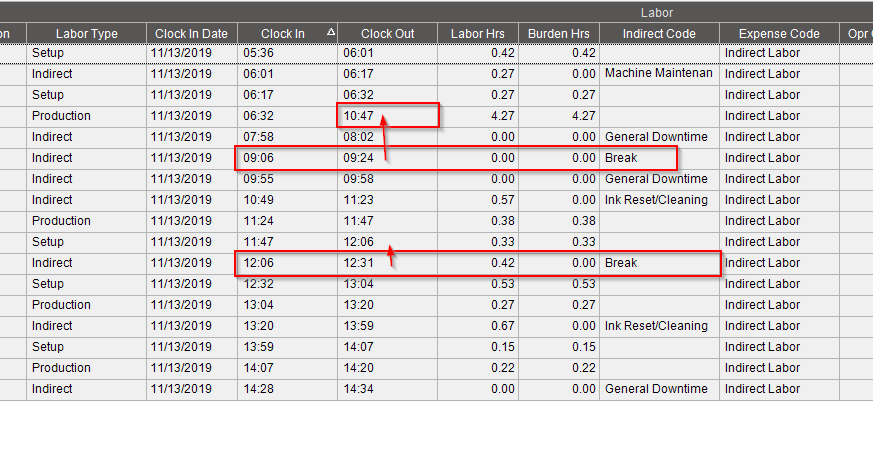Select Clock In cell 11:24

(x=287, y=221)
